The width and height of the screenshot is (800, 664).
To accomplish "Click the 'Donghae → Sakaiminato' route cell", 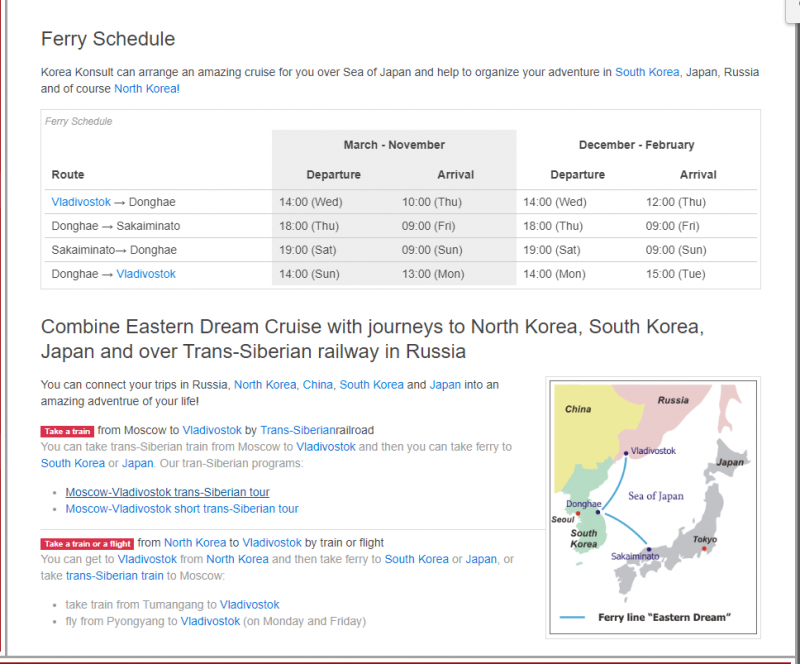I will click(x=116, y=226).
